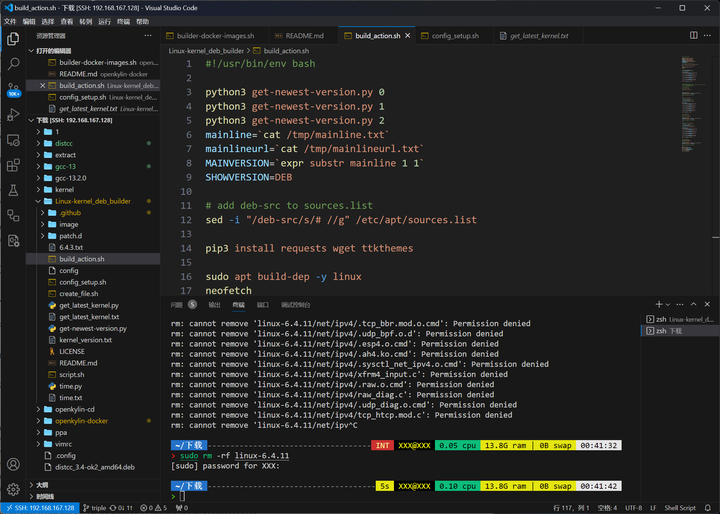The width and height of the screenshot is (720, 514).
Task: Maximize the terminal panel with up chevron
Action: tap(691, 304)
